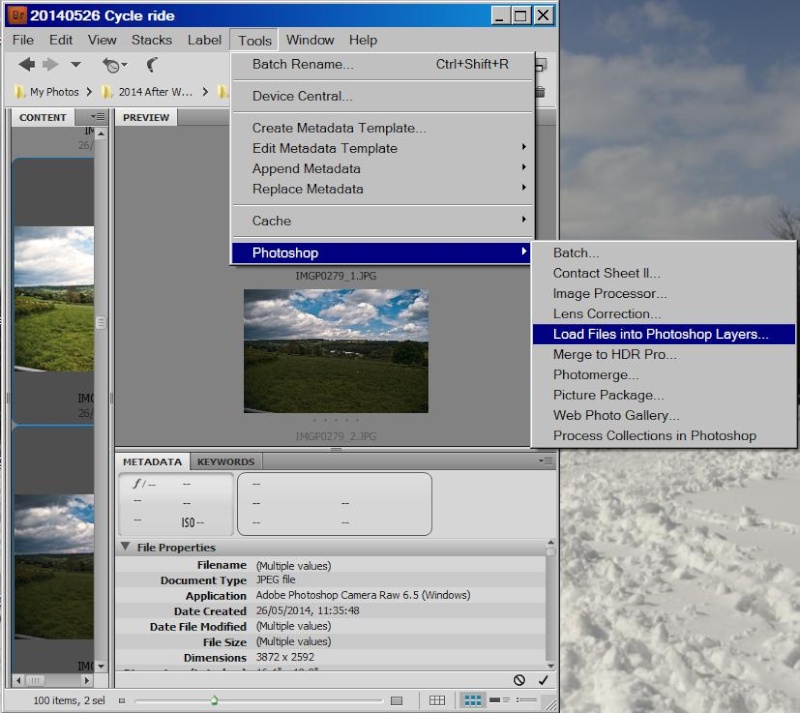The height and width of the screenshot is (713, 800).
Task: Choose Lens Correction...
Action: (x=663, y=314)
